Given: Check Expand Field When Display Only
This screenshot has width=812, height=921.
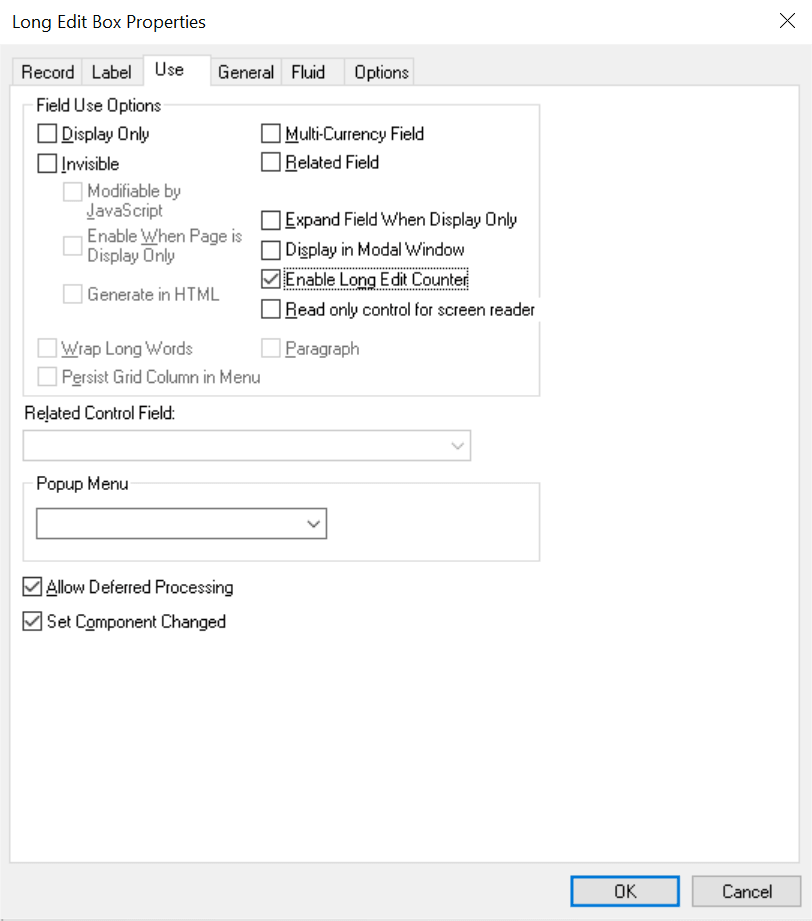Looking at the screenshot, I should tap(269, 220).
